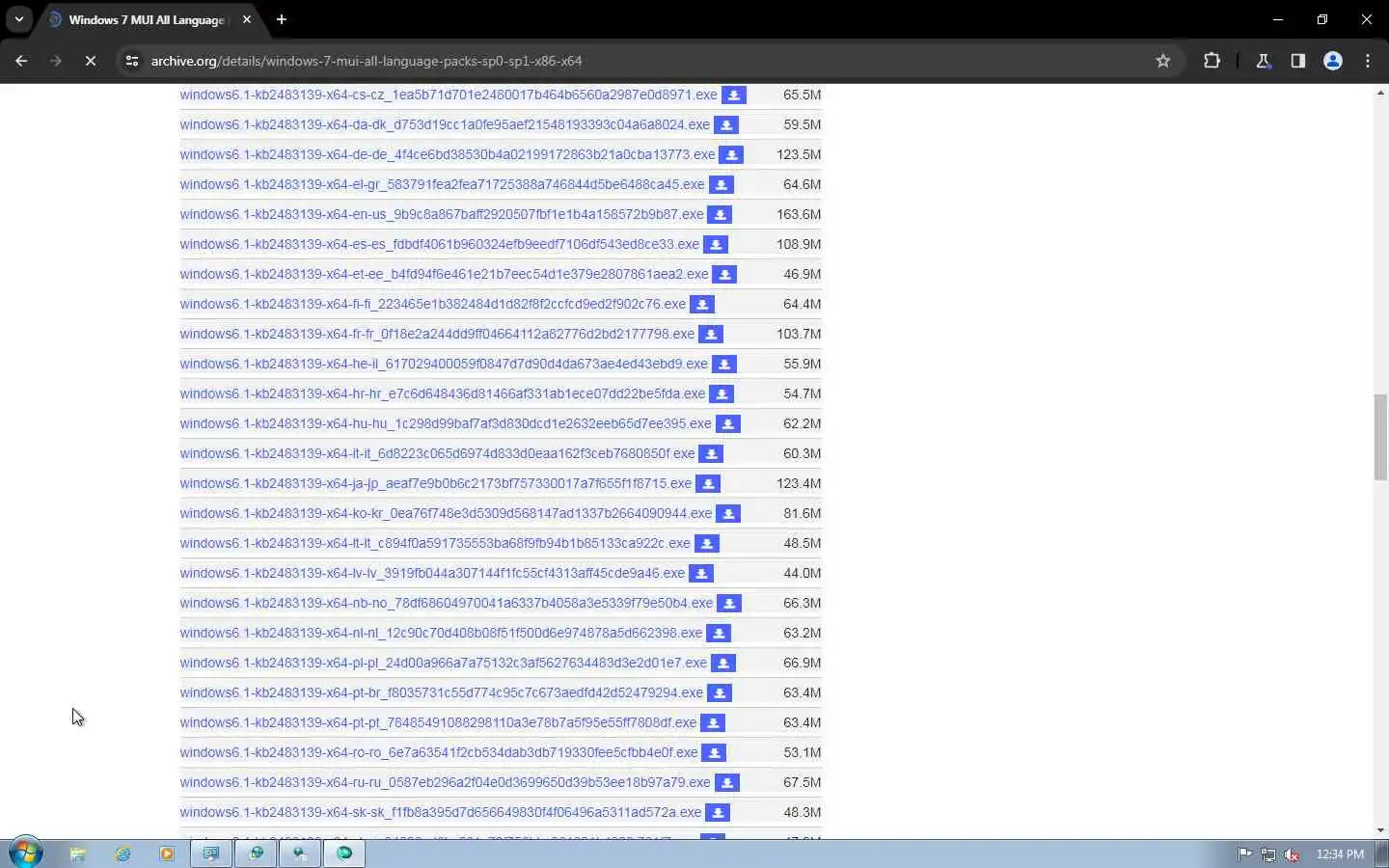The width and height of the screenshot is (1389, 868).
Task: Click download icon for it-it pack
Action: (x=711, y=454)
